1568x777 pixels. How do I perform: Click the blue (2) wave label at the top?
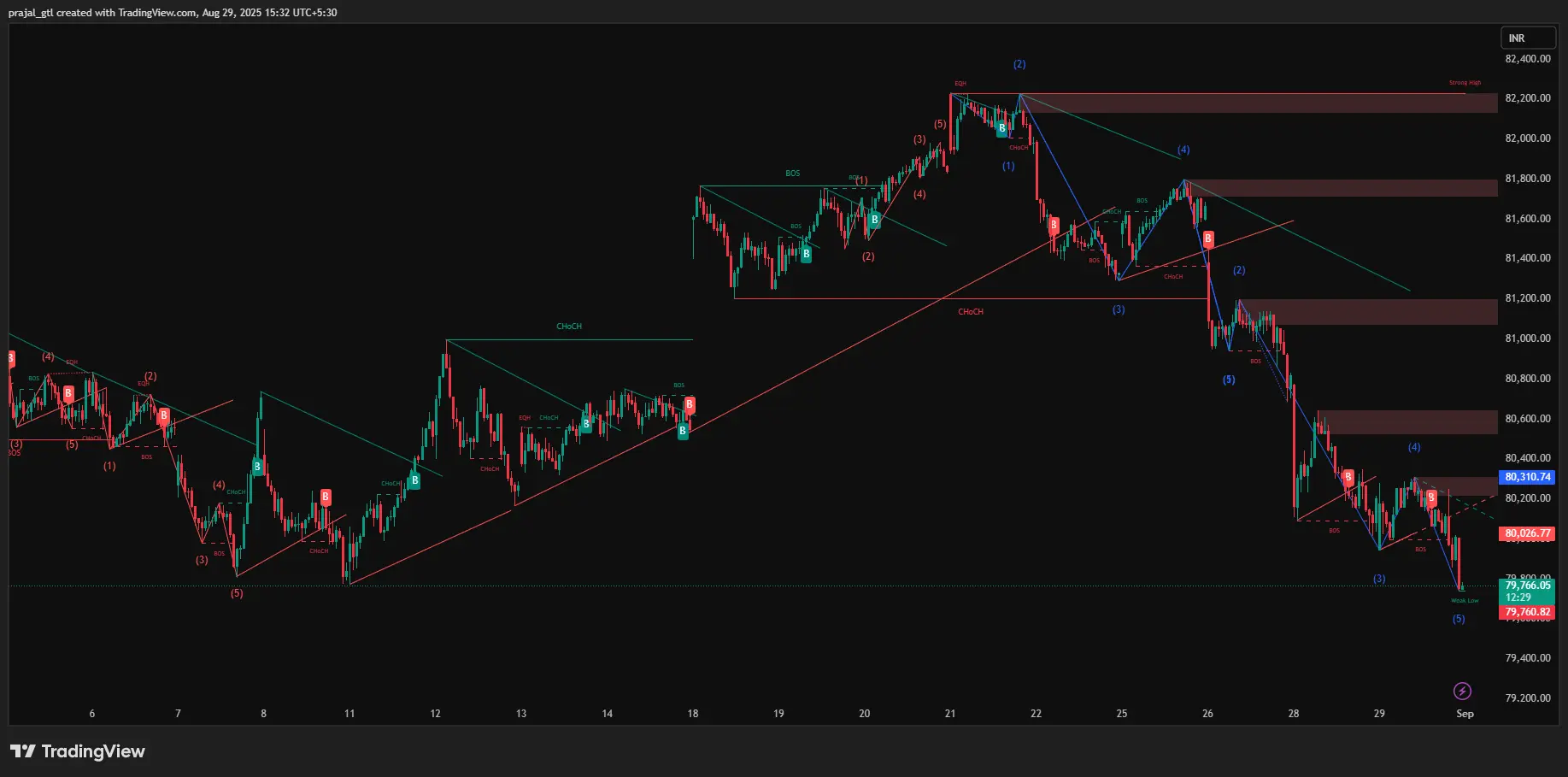coord(1019,64)
